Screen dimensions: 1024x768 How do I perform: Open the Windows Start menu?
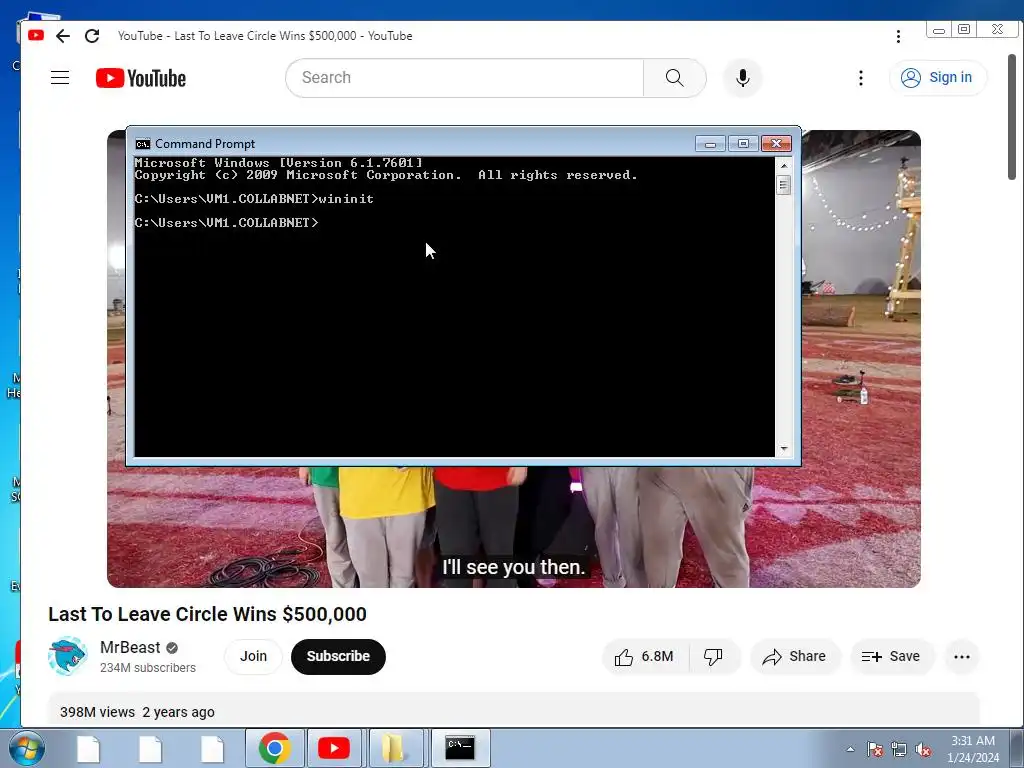coord(27,748)
